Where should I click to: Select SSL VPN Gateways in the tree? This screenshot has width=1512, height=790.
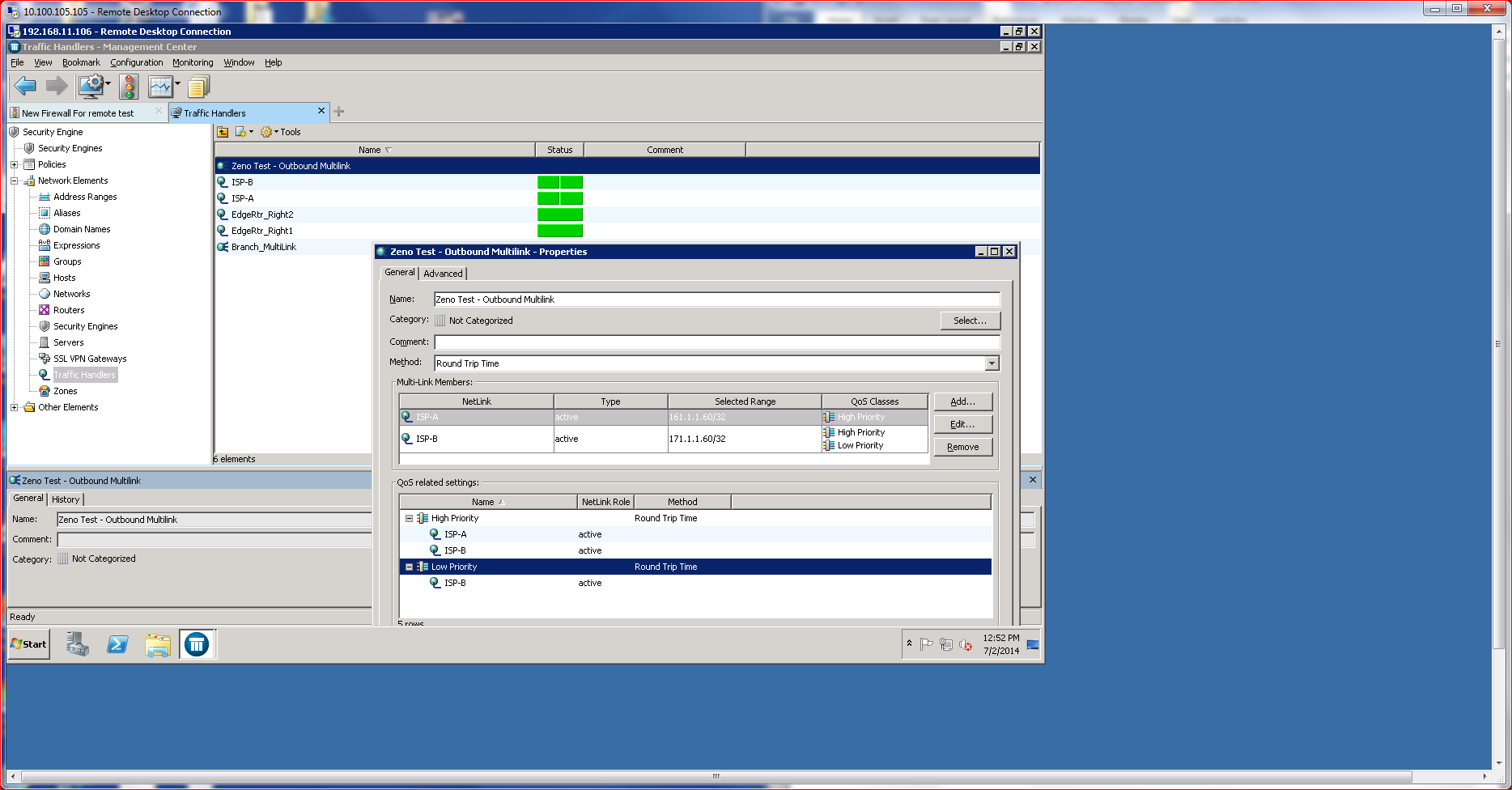point(90,359)
